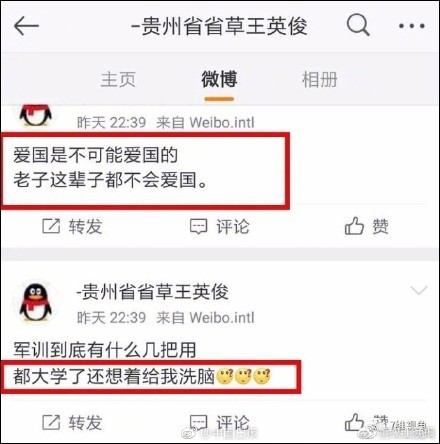
Task: Switch to the 主页 tab
Action: point(118,79)
